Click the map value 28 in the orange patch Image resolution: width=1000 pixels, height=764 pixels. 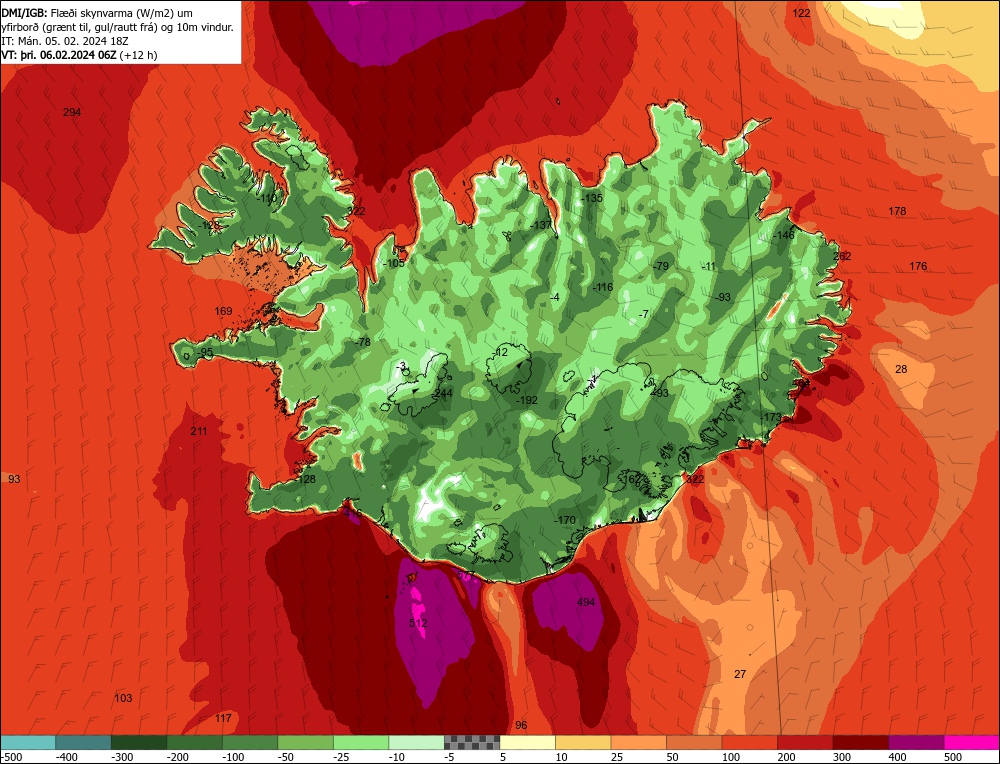coord(901,369)
